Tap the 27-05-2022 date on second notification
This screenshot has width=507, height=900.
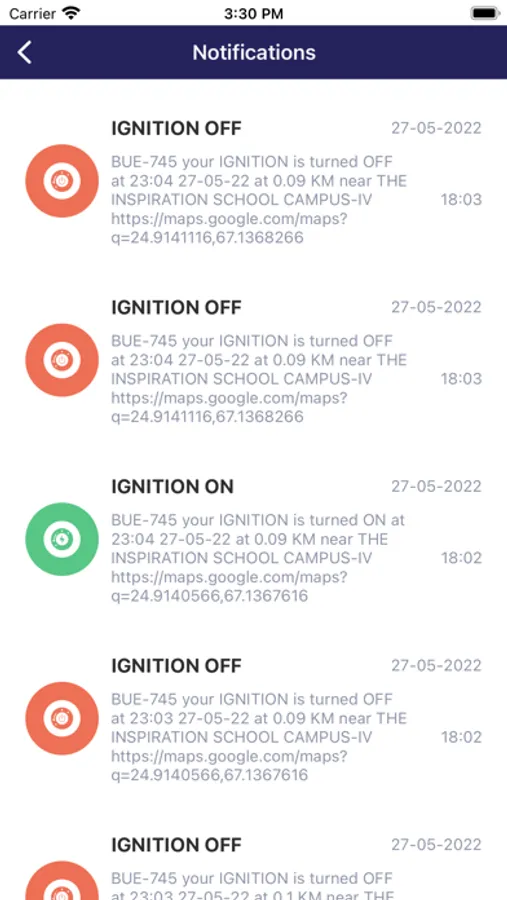pos(436,307)
